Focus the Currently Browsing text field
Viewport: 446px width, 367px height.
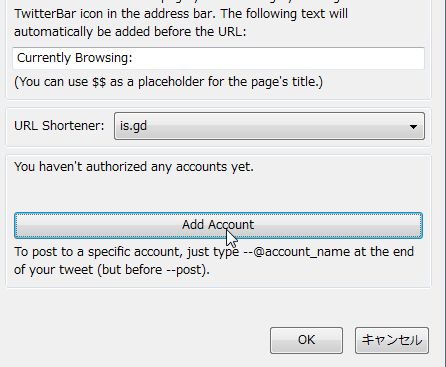coord(218,58)
